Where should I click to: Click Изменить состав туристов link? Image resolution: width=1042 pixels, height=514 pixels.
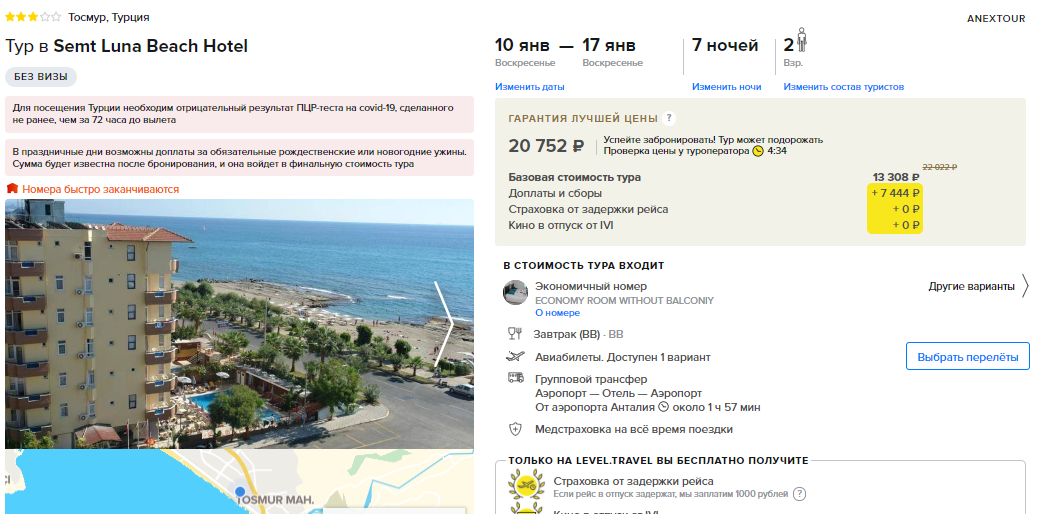843,87
